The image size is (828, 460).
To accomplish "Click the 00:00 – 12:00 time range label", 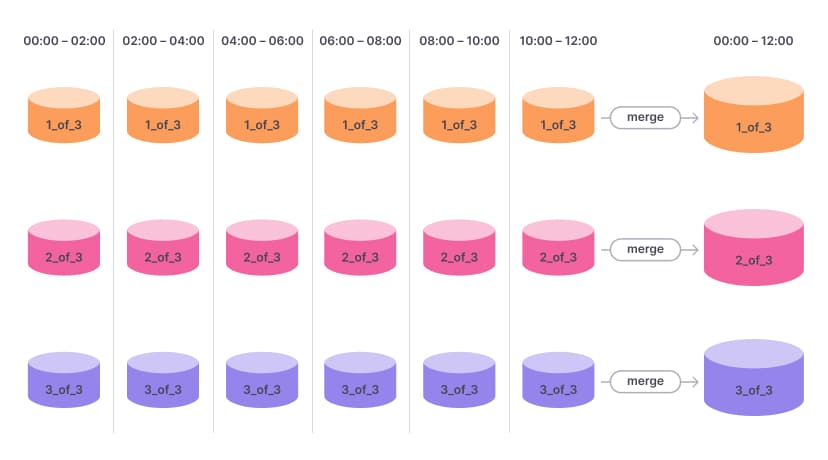I will [x=753, y=41].
